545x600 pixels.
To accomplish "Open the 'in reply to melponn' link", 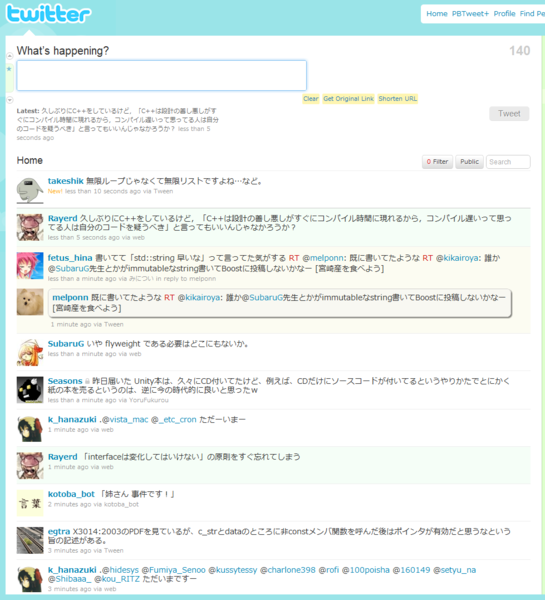I will click(186, 279).
